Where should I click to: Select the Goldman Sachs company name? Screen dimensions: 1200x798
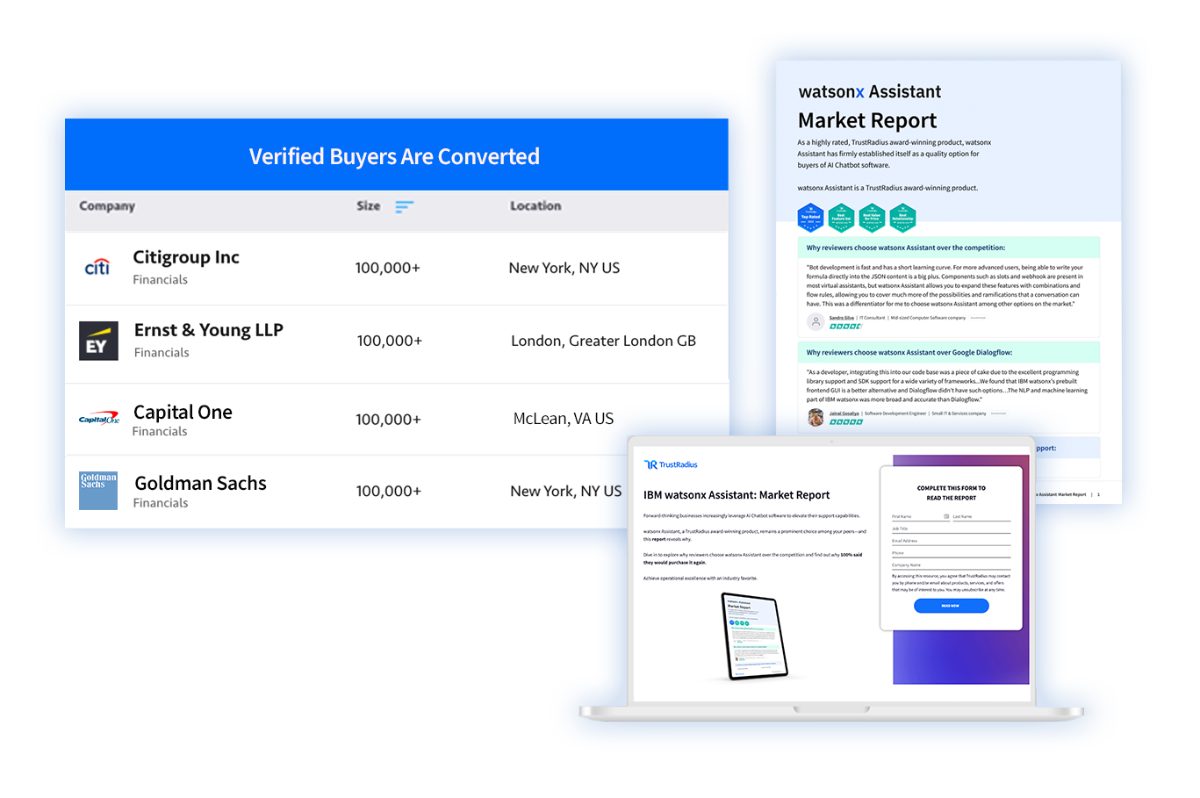click(201, 483)
